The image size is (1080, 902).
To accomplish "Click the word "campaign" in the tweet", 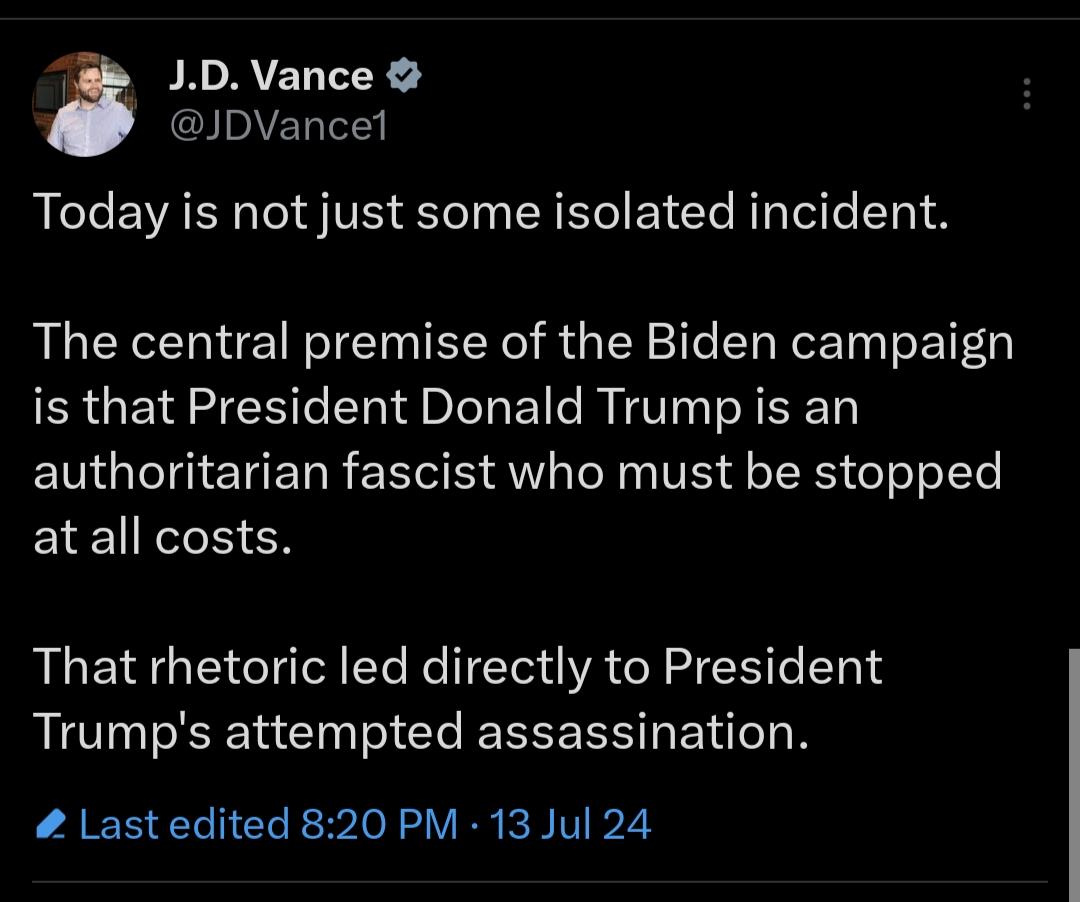I will 900,344.
